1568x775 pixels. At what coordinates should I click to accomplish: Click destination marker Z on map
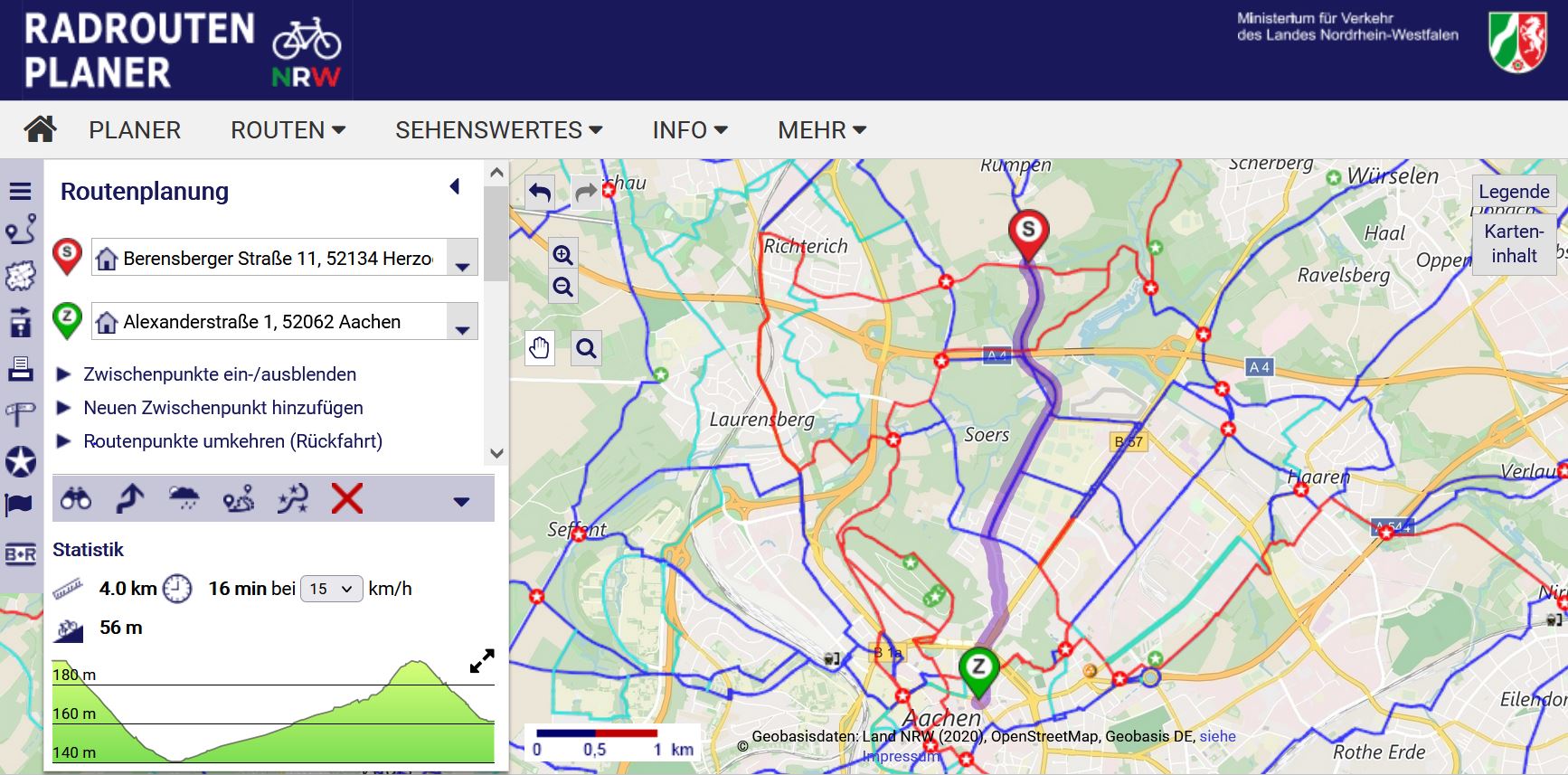(x=978, y=673)
